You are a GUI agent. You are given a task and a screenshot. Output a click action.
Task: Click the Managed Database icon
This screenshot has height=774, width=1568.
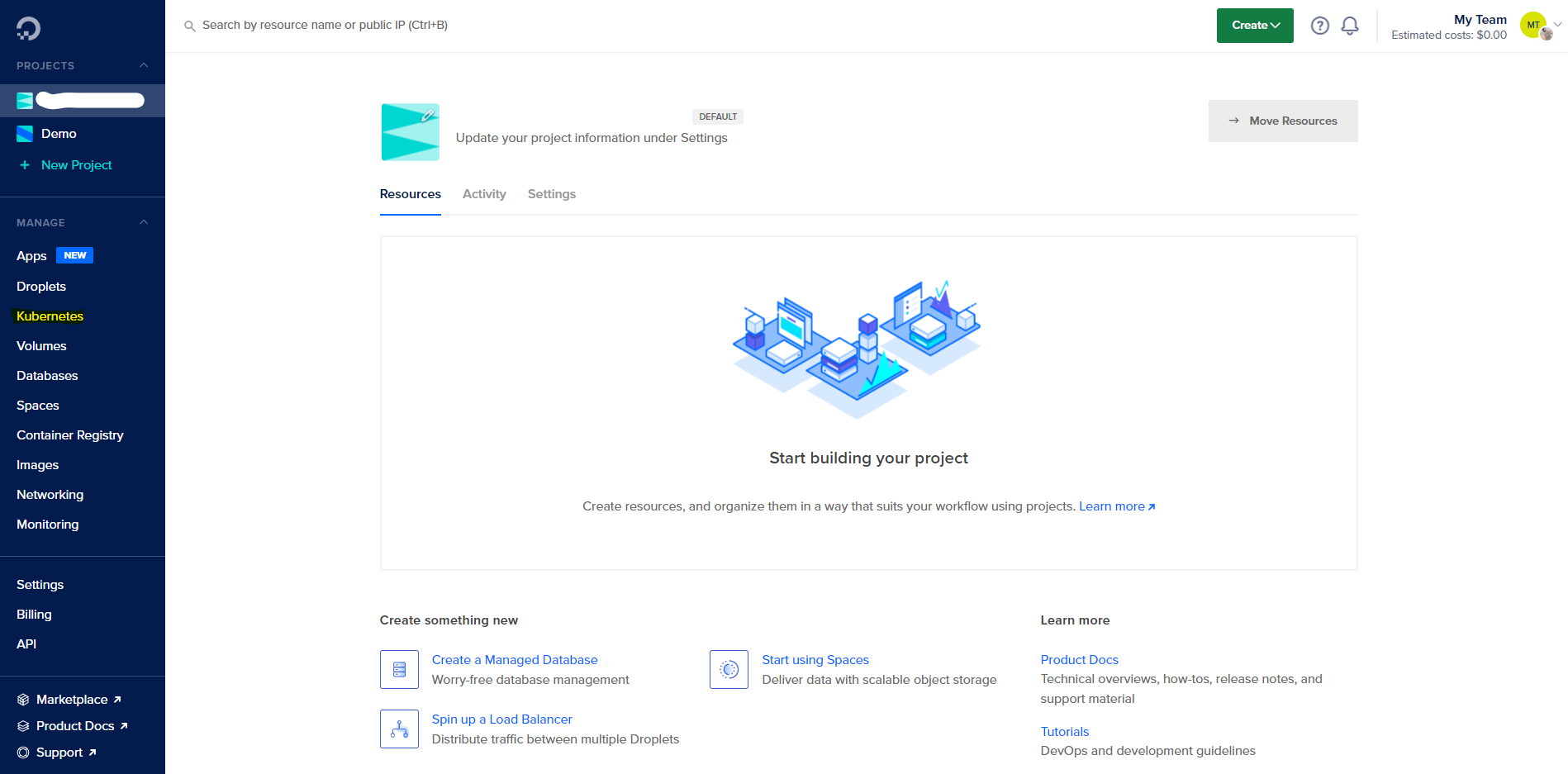tap(399, 669)
